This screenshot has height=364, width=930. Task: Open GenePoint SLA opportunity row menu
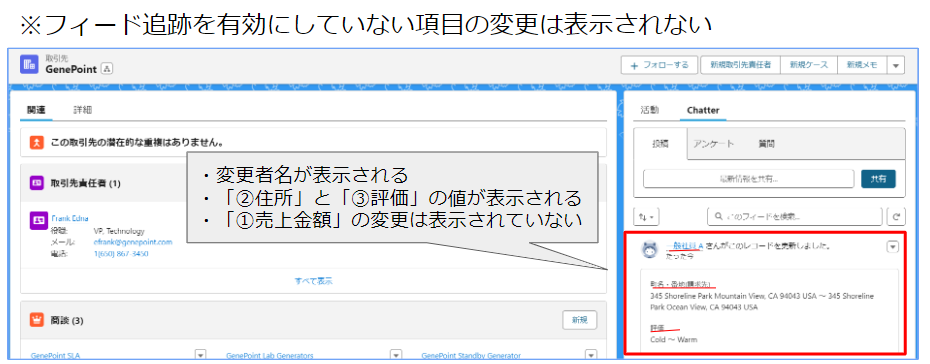(x=200, y=355)
